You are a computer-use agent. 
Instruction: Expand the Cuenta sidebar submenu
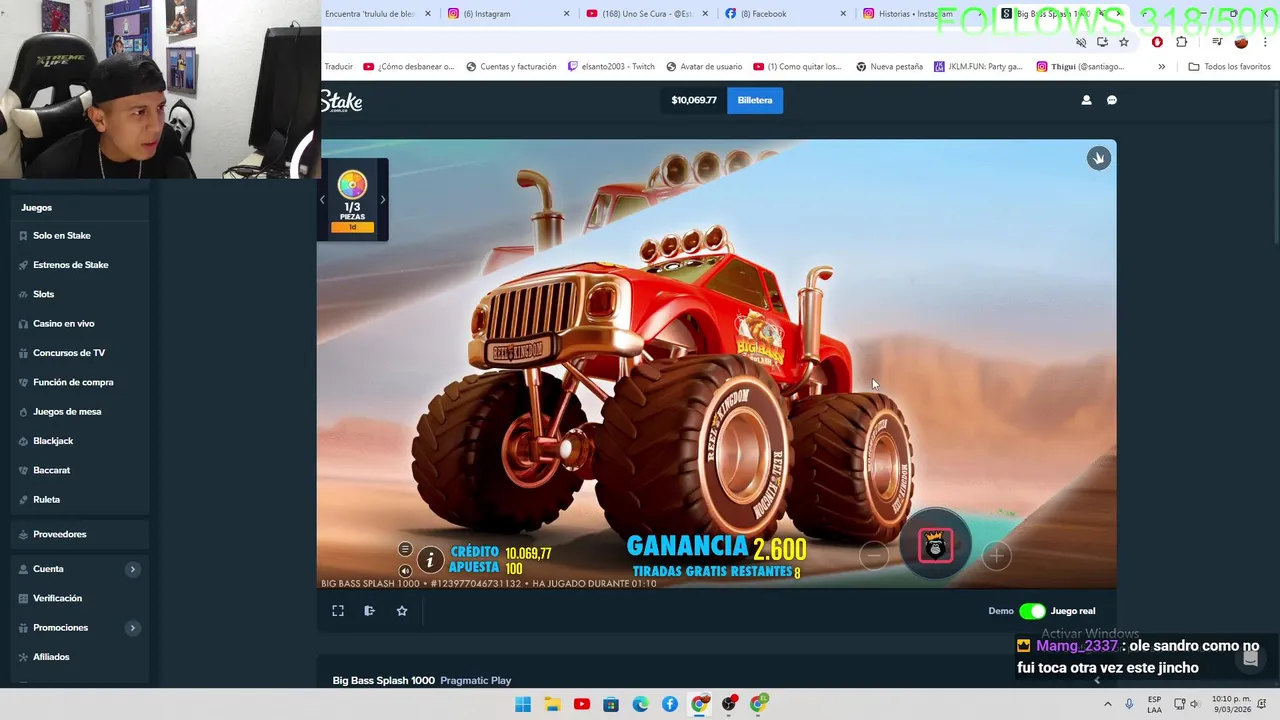[x=132, y=569]
